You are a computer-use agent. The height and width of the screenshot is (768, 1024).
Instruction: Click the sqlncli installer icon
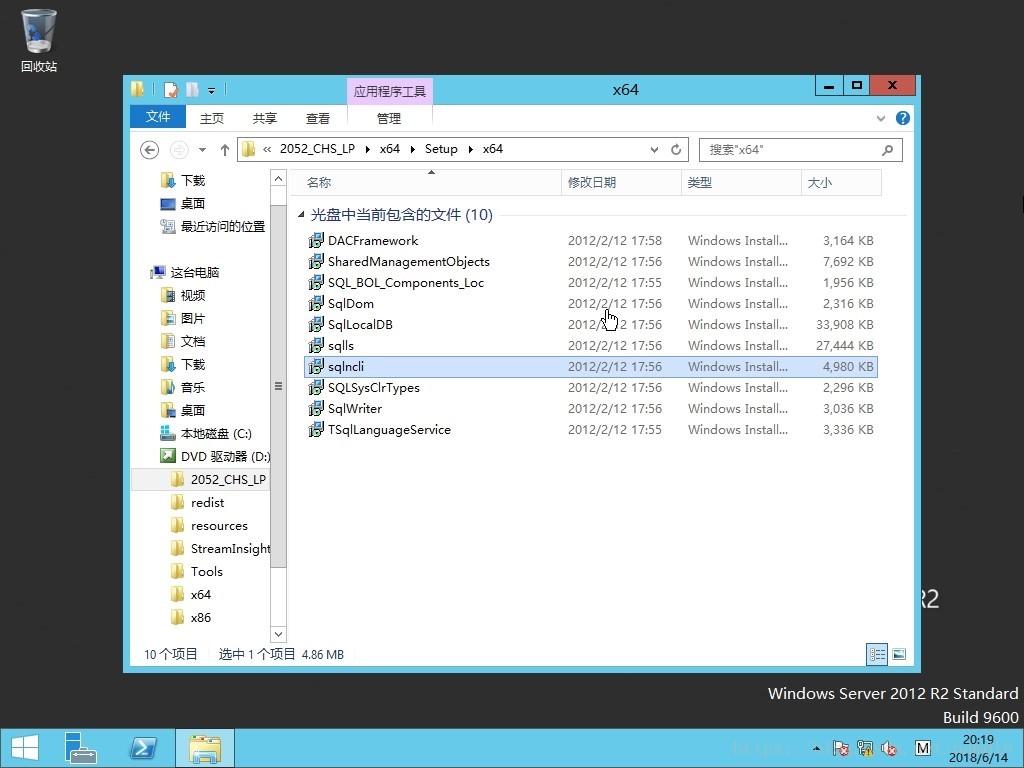pyautogui.click(x=316, y=366)
